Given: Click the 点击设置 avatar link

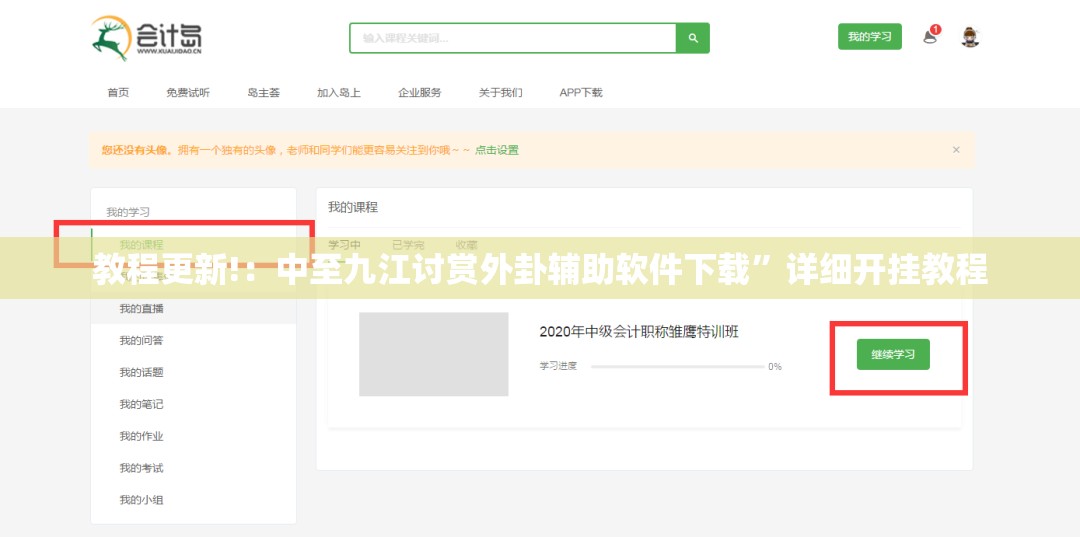Looking at the screenshot, I should pos(497,149).
